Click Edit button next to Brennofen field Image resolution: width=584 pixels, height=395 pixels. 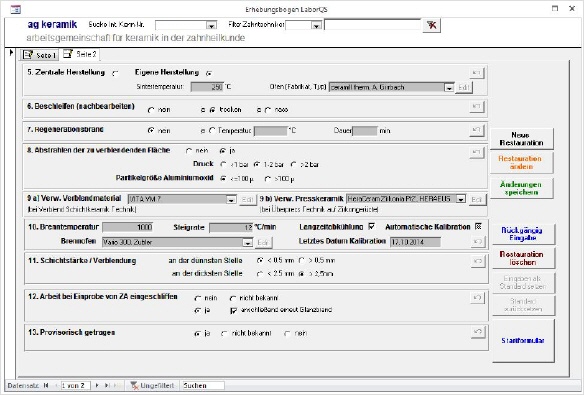point(263,242)
